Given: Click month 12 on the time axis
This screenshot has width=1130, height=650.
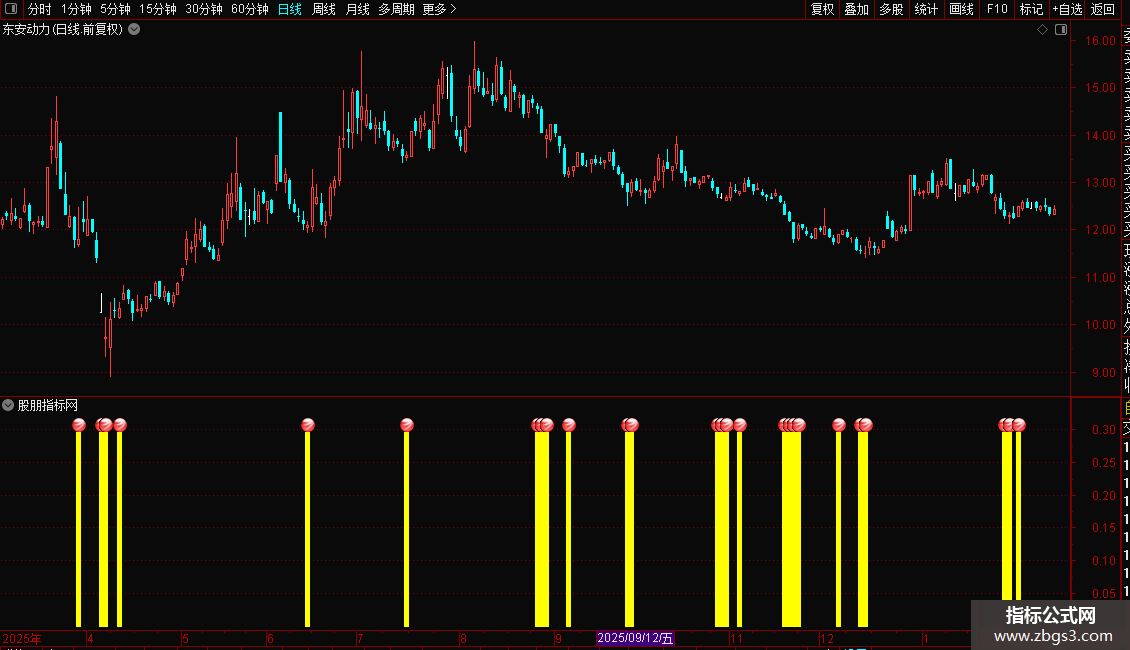Looking at the screenshot, I should 827,638.
